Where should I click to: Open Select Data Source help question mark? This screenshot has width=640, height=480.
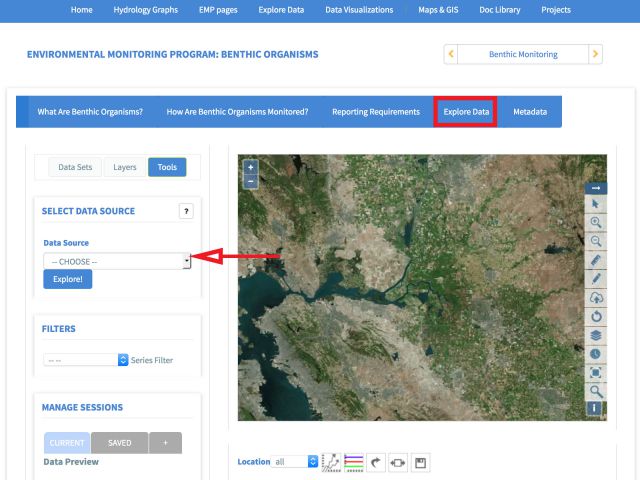point(186,211)
